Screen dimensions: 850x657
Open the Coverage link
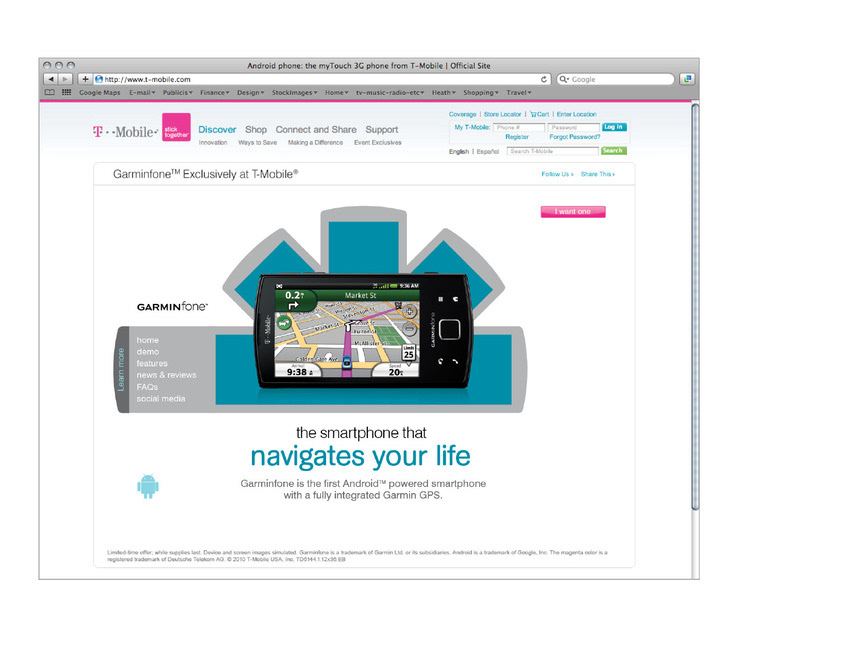point(462,114)
